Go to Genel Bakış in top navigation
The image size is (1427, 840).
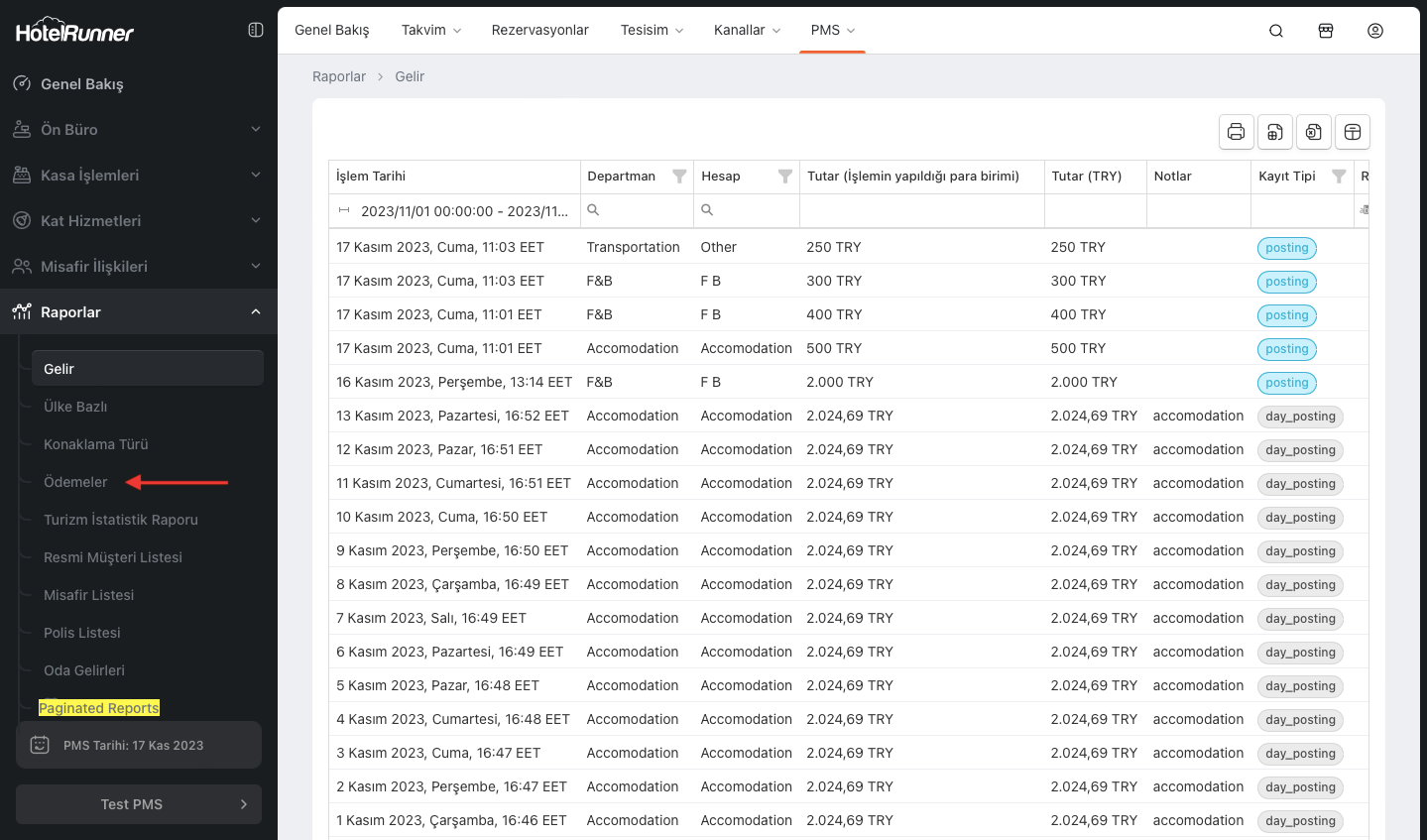332,31
